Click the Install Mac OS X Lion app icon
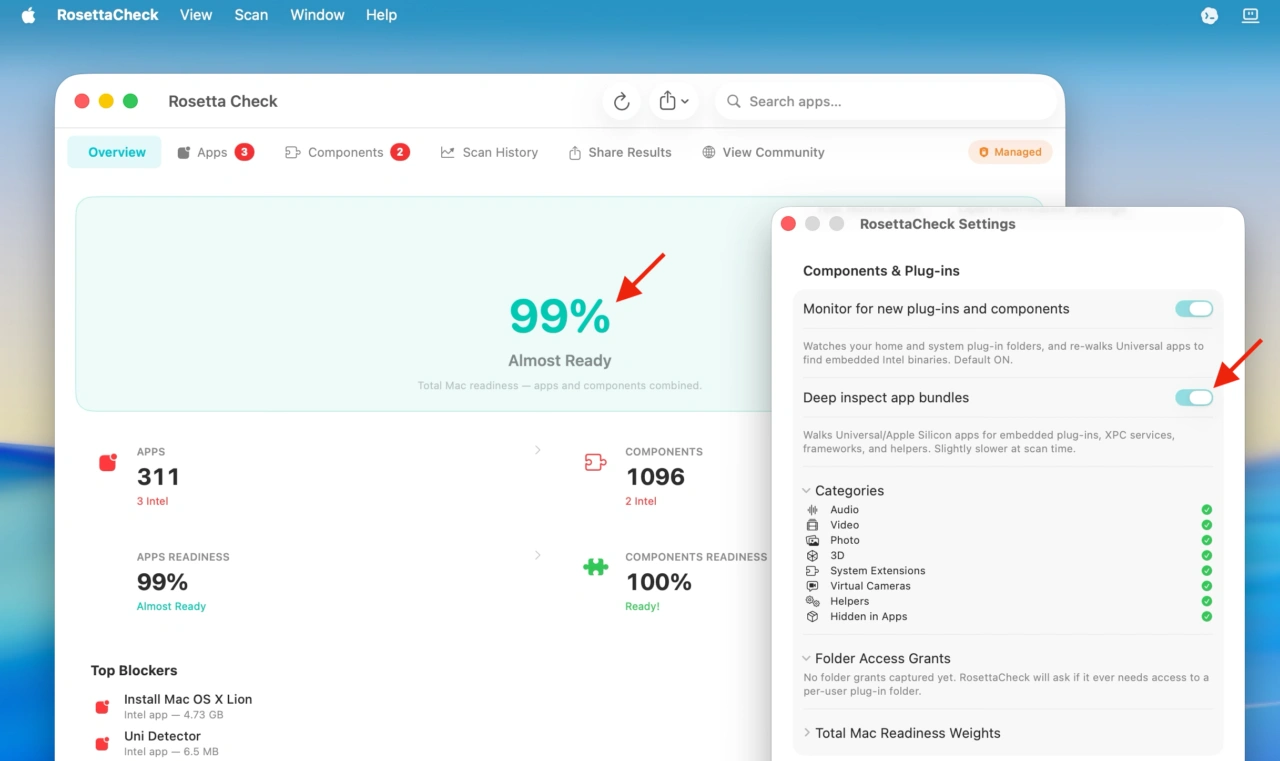The image size is (1280, 761). [102, 707]
